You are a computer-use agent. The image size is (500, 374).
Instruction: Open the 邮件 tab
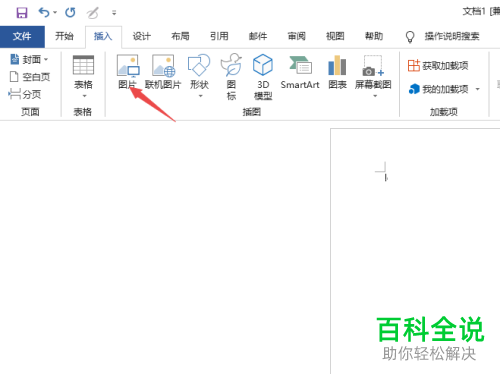click(x=258, y=36)
